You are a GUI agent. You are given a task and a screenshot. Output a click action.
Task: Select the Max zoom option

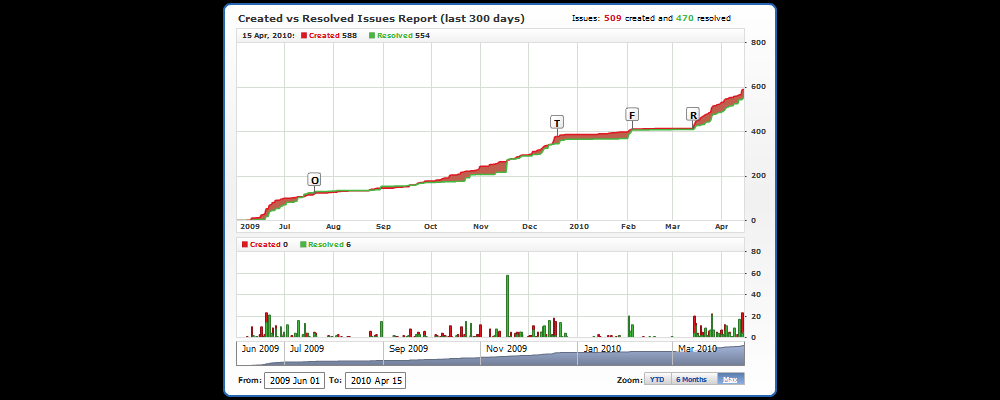tap(731, 380)
